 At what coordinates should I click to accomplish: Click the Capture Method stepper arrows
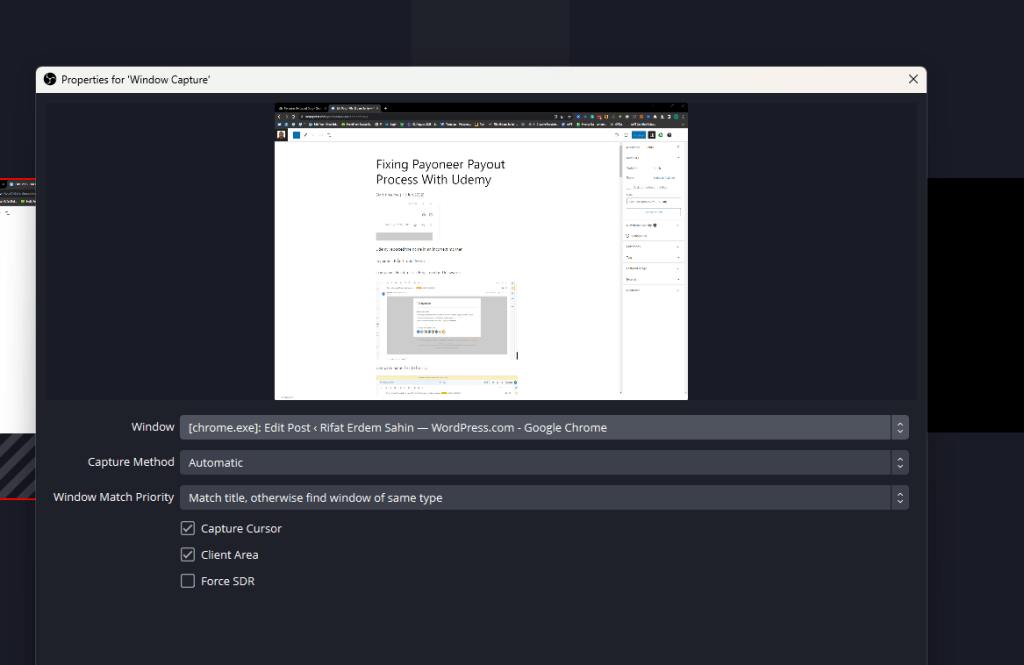point(900,462)
